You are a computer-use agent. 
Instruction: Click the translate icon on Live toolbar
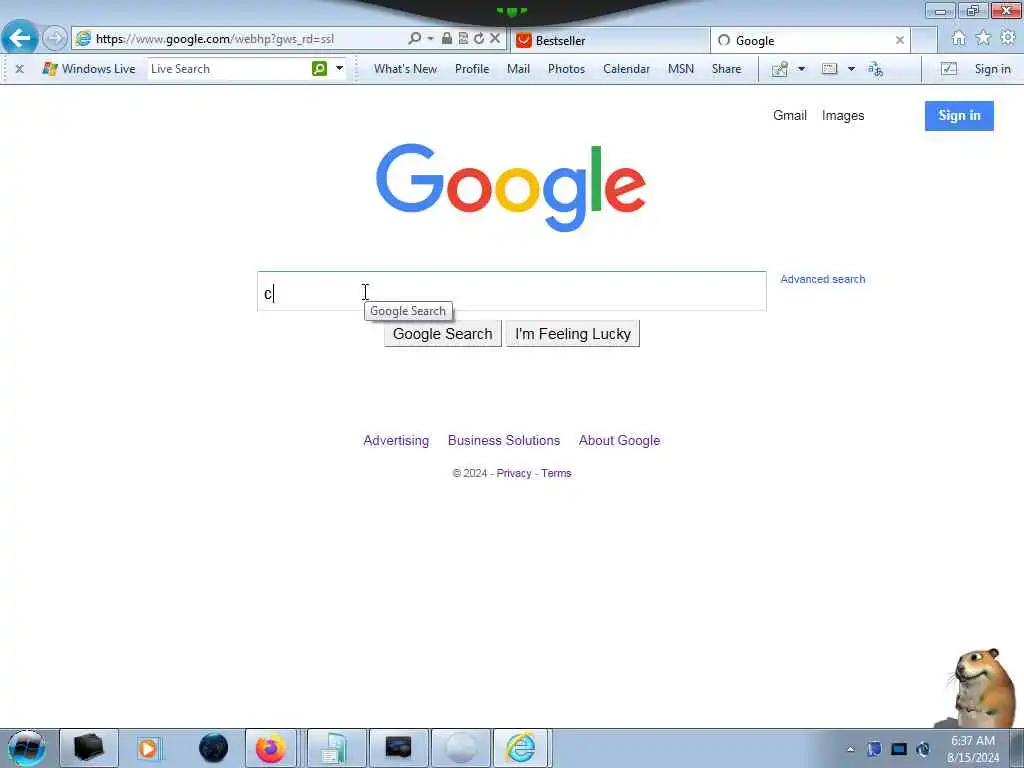coord(876,69)
